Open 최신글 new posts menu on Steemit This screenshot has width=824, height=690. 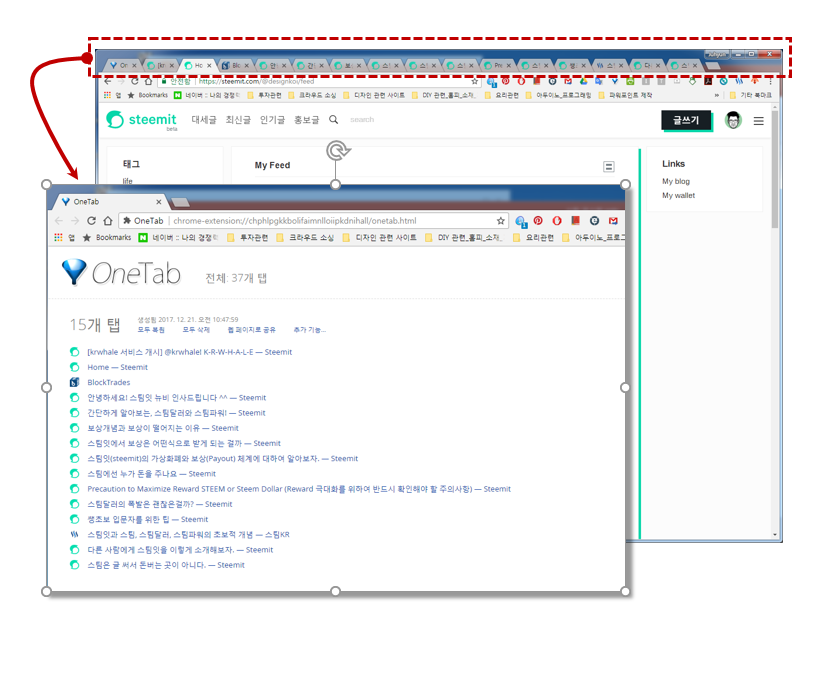(238, 120)
